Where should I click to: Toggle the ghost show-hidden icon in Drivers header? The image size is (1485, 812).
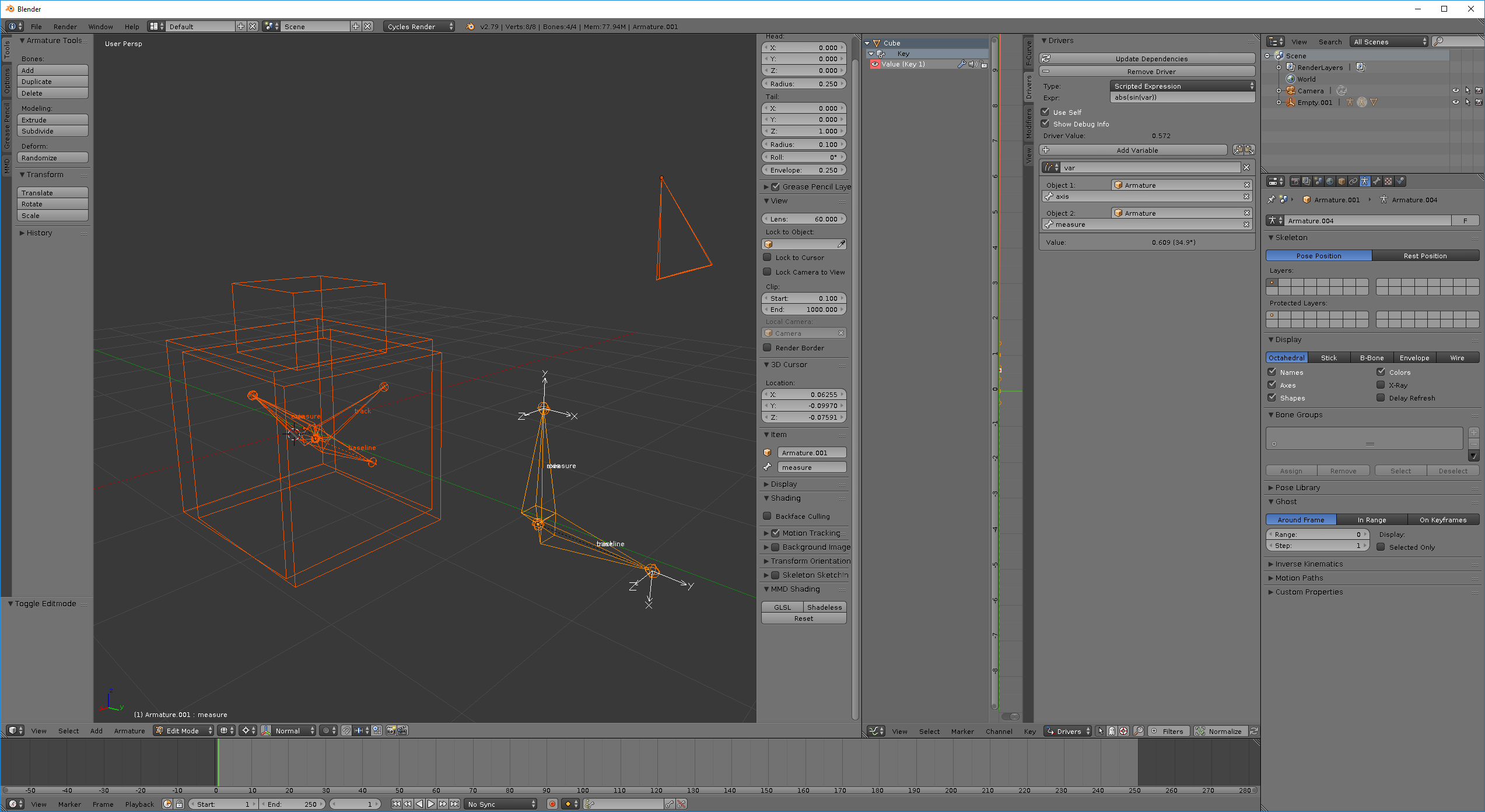pyautogui.click(x=1112, y=731)
